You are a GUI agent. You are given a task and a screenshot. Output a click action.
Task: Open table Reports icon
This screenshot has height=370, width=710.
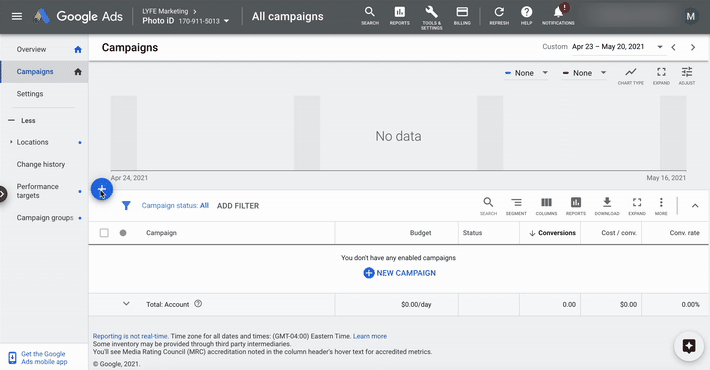click(x=576, y=206)
